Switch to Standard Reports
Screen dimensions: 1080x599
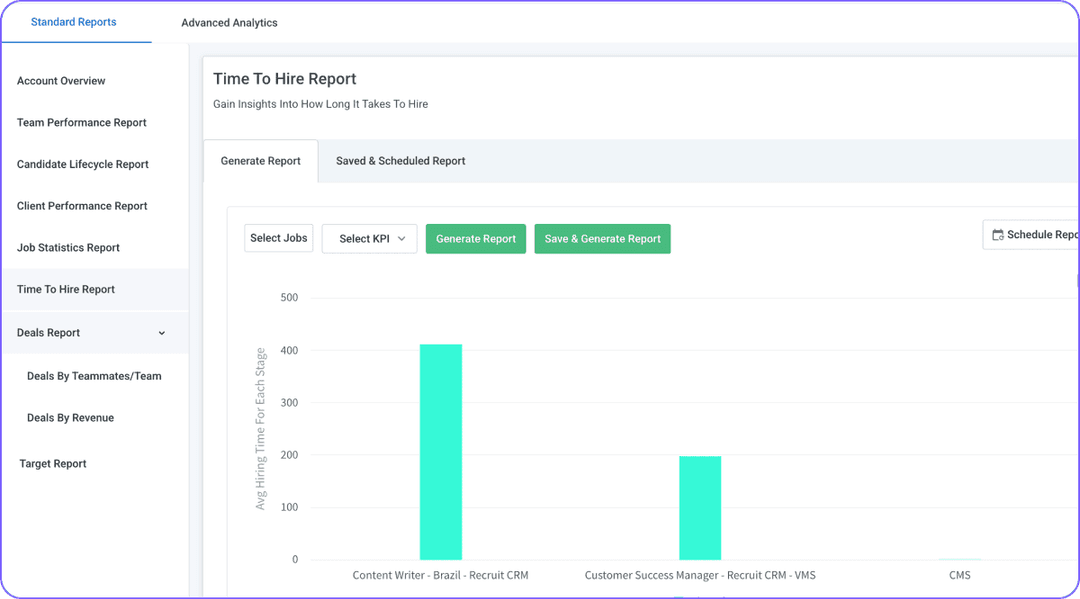point(73,22)
